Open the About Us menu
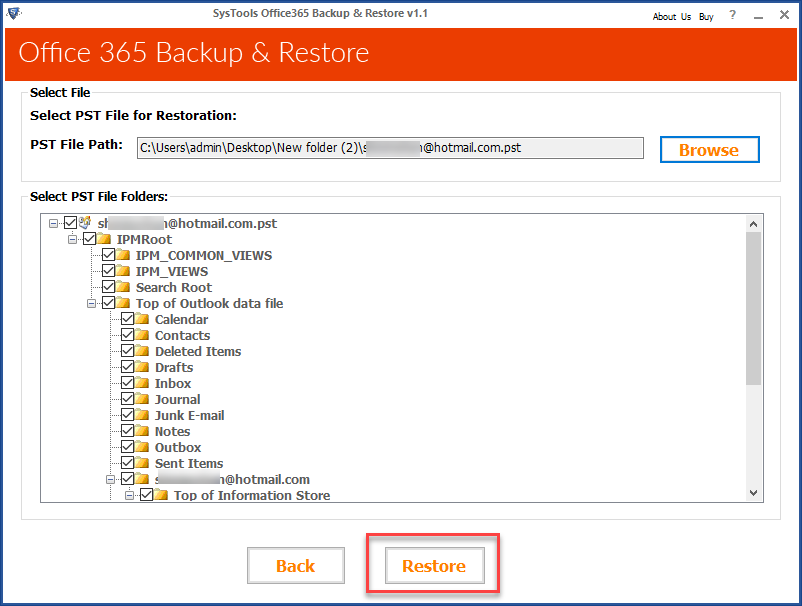Image resolution: width=802 pixels, height=606 pixels. coord(672,16)
